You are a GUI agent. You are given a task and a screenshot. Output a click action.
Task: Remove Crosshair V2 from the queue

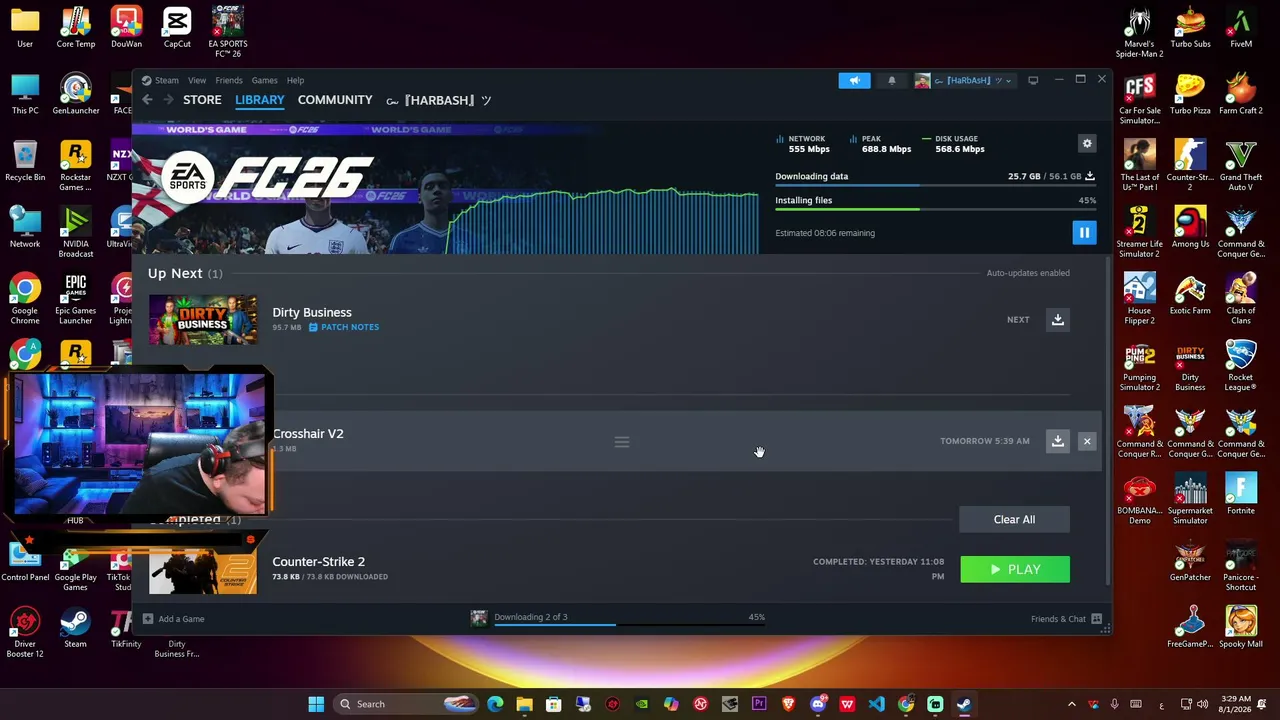pos(1087,441)
